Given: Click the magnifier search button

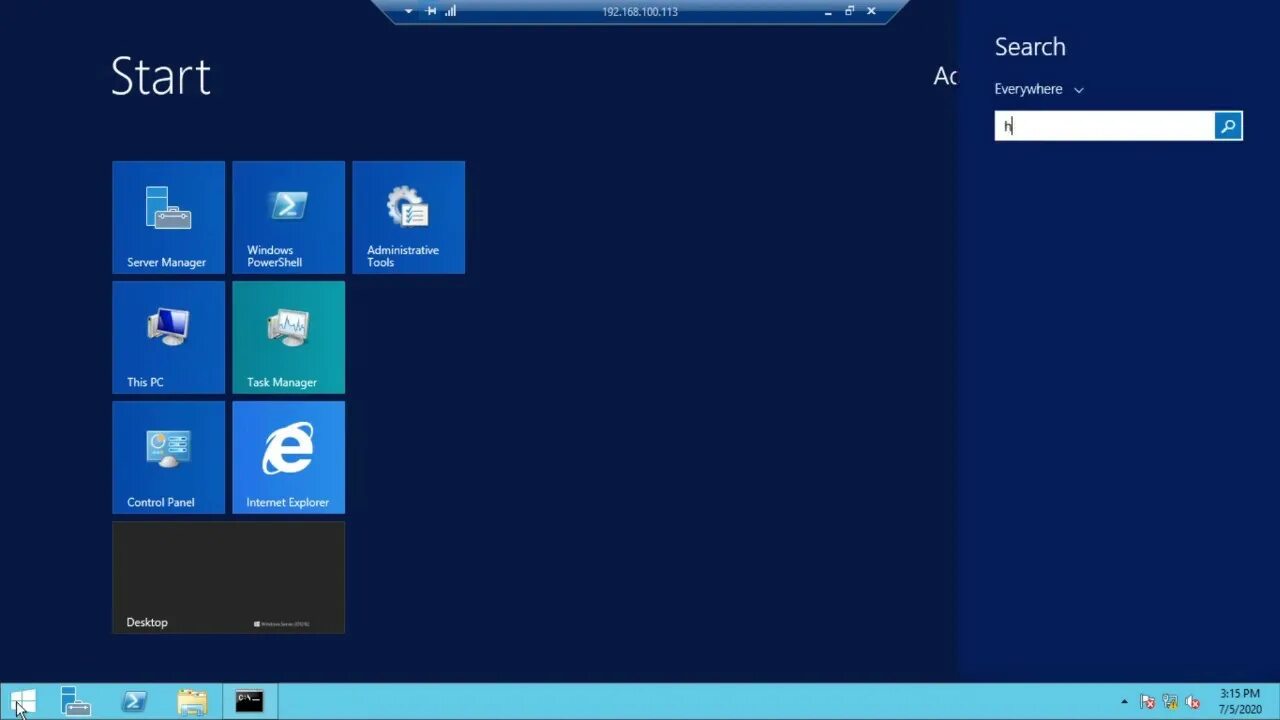Looking at the screenshot, I should click(1228, 125).
